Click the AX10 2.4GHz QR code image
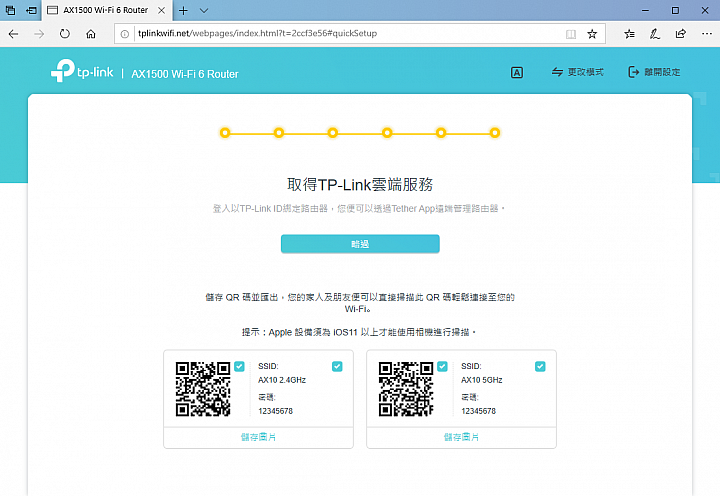Viewport: 720px width, 496px height. click(x=203, y=389)
